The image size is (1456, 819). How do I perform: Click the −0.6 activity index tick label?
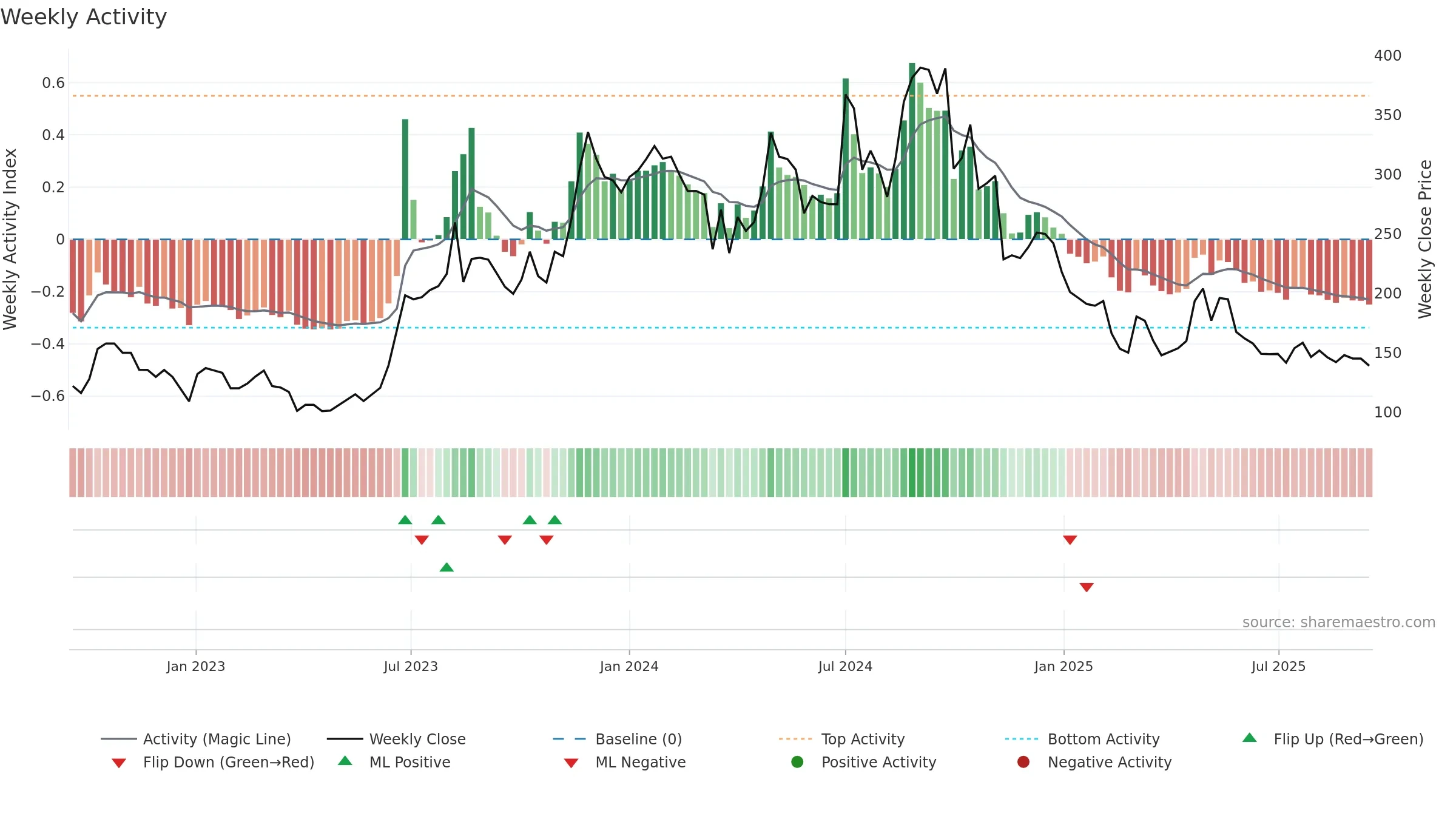click(x=48, y=396)
